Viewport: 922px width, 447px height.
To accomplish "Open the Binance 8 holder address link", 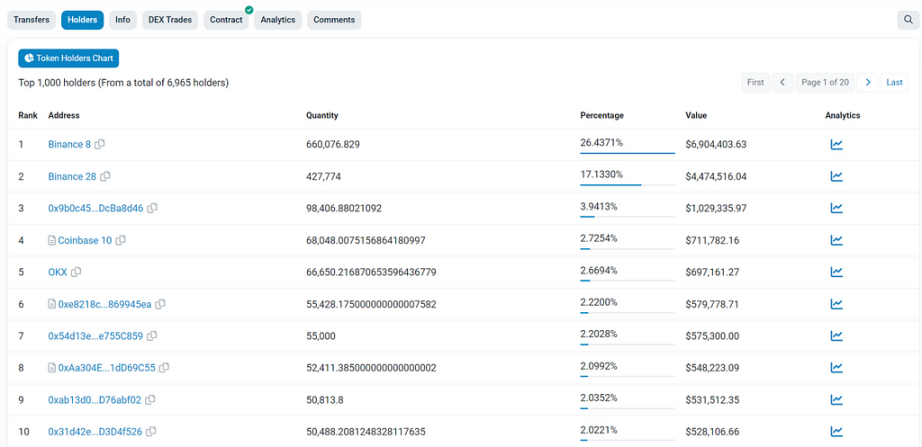I will (x=69, y=144).
